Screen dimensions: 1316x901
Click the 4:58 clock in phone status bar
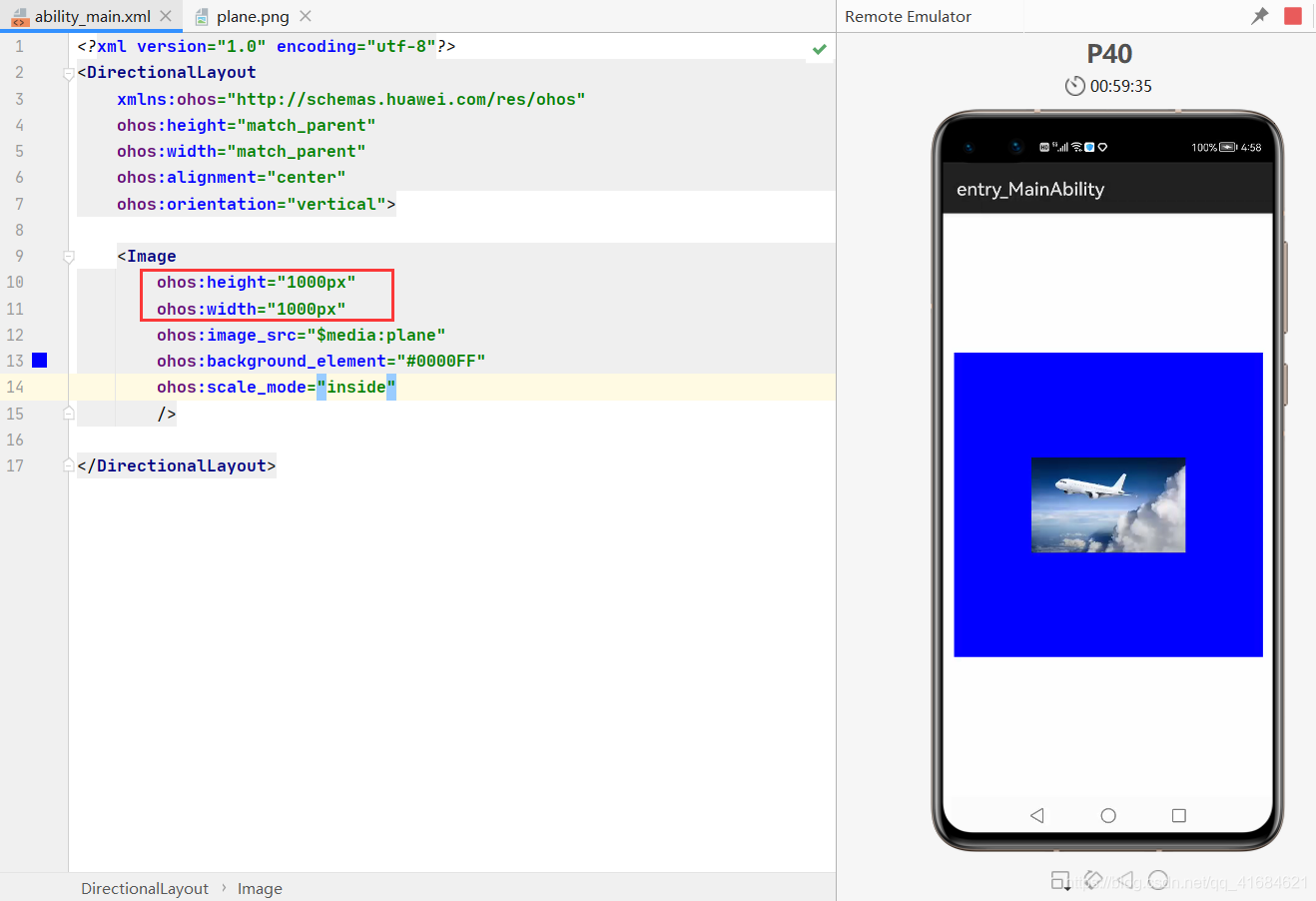coord(1251,147)
